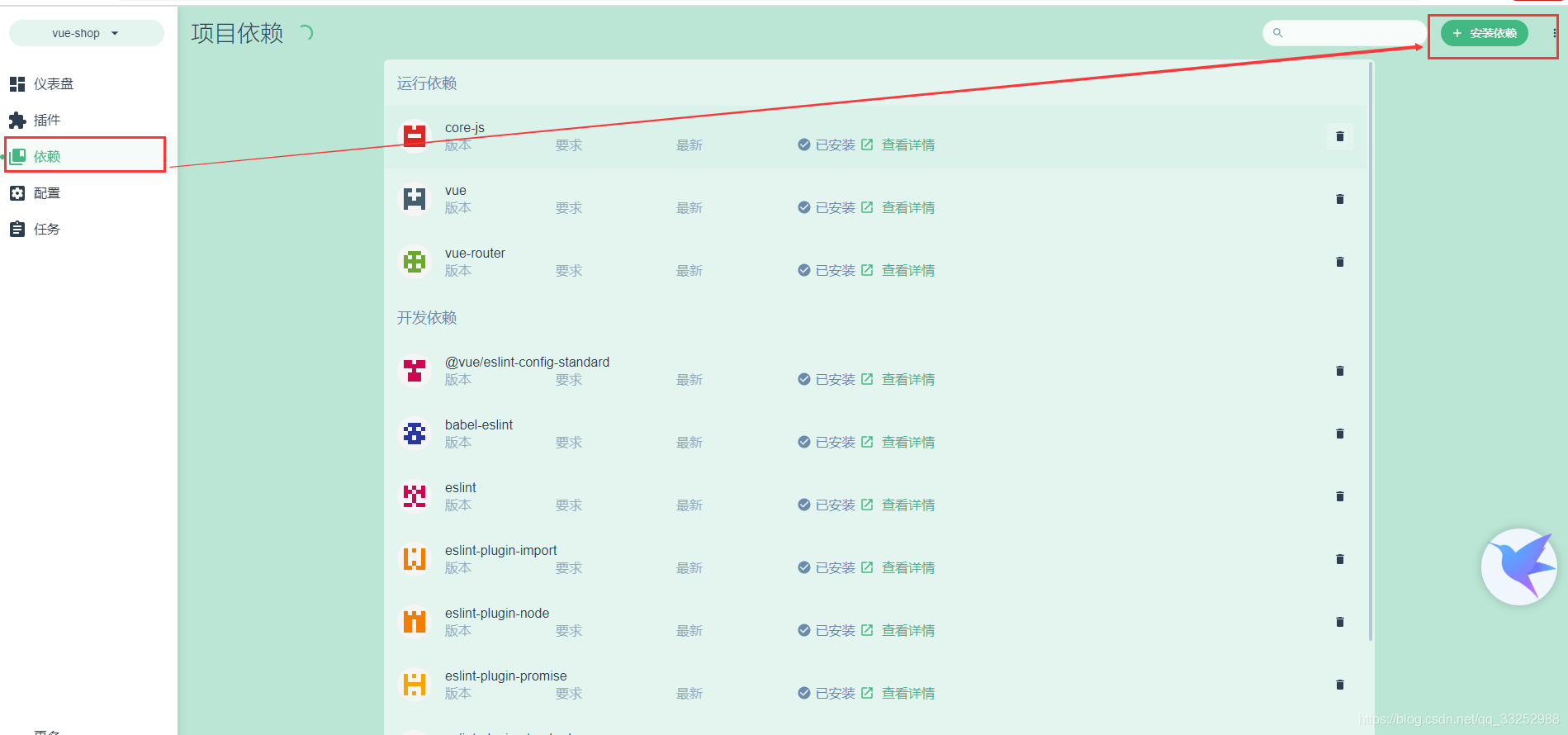Click the puzzle-piece plugins icon in sidebar

[x=17, y=121]
